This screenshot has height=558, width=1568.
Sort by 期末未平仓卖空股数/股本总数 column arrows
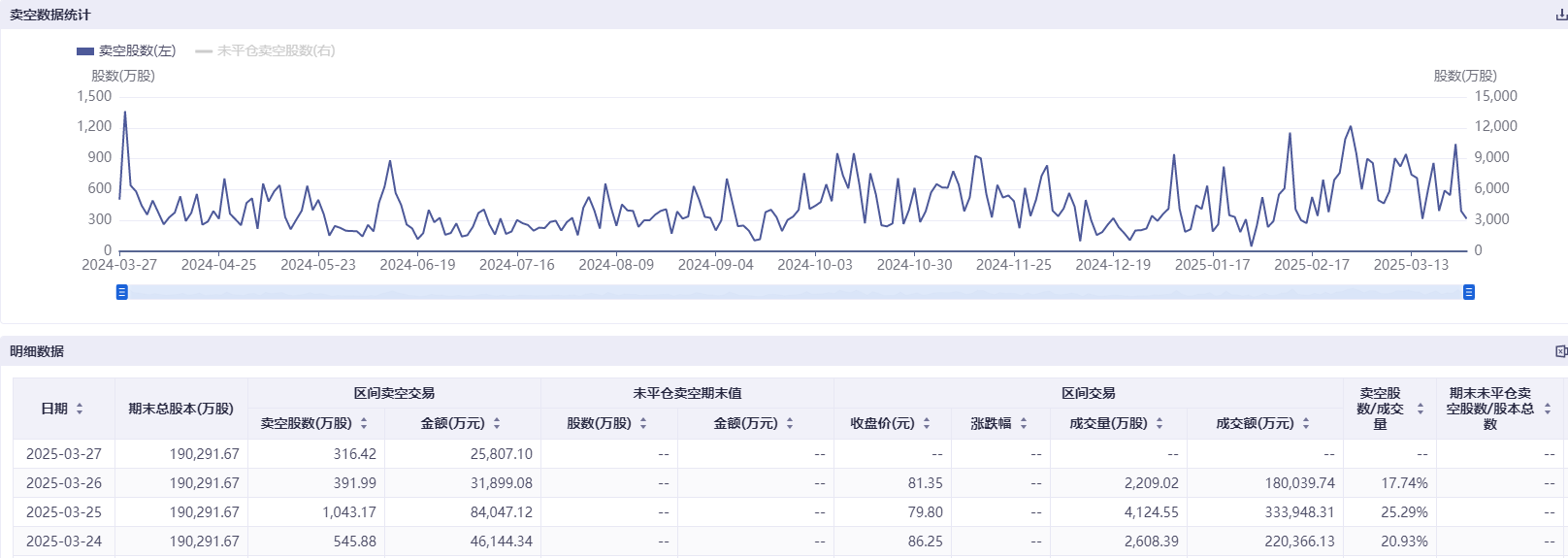tap(1548, 409)
